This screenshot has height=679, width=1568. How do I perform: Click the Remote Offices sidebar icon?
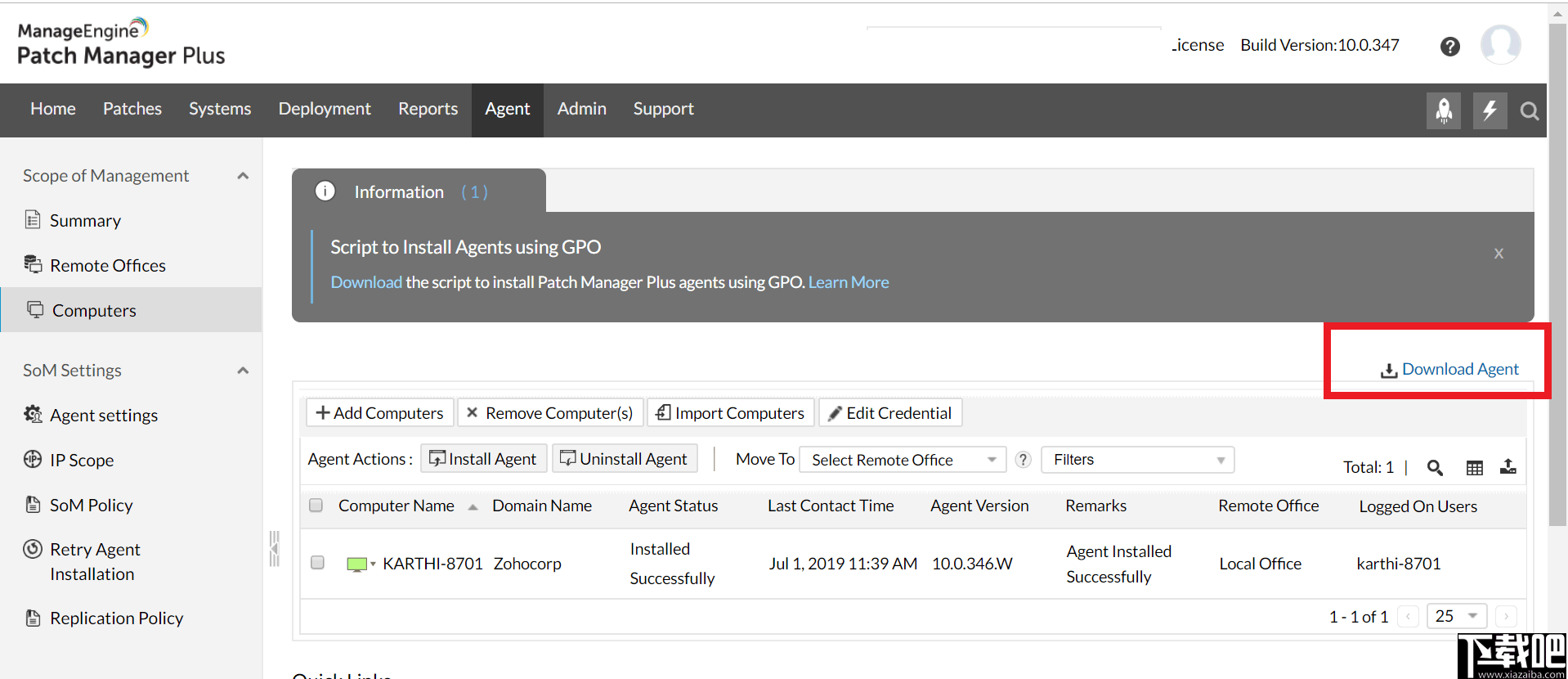33,264
